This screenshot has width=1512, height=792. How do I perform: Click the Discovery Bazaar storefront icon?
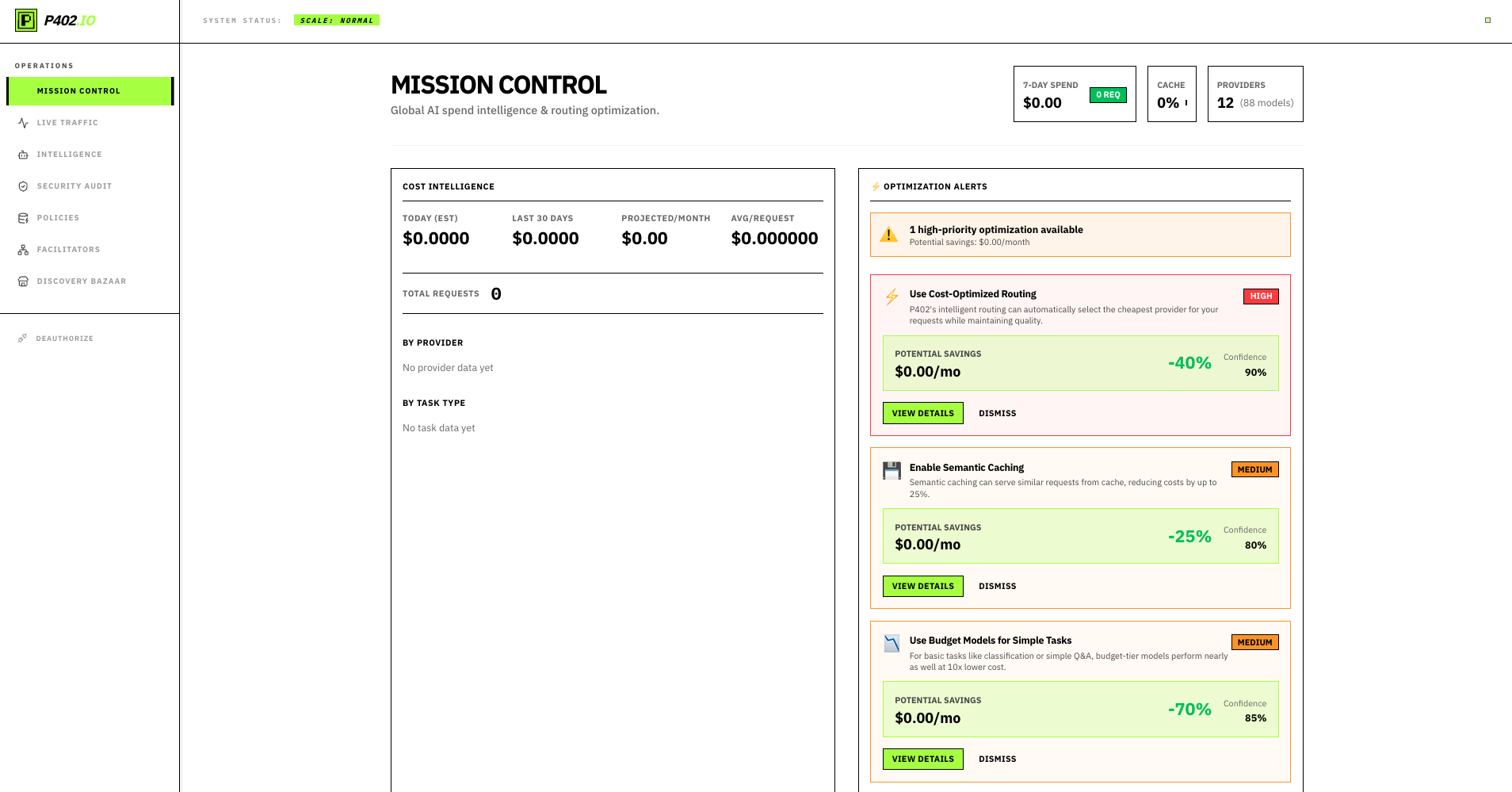tap(23, 281)
